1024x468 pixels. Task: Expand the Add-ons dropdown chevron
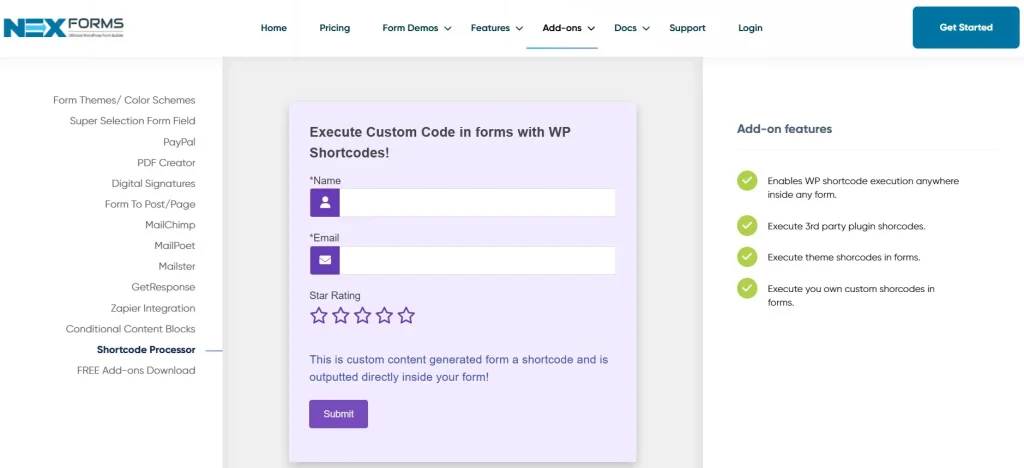pos(591,29)
